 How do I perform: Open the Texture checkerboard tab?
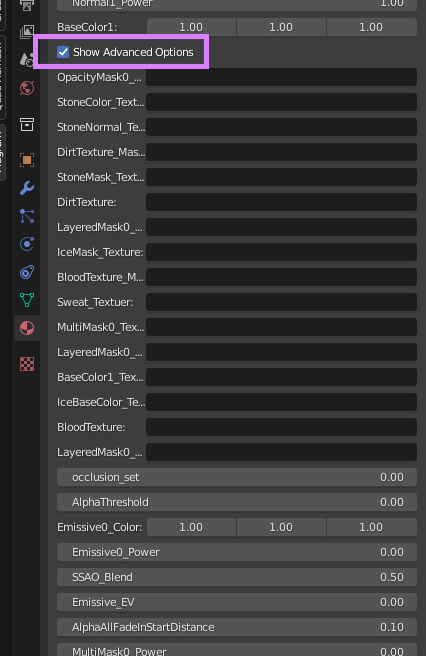pyautogui.click(x=27, y=364)
